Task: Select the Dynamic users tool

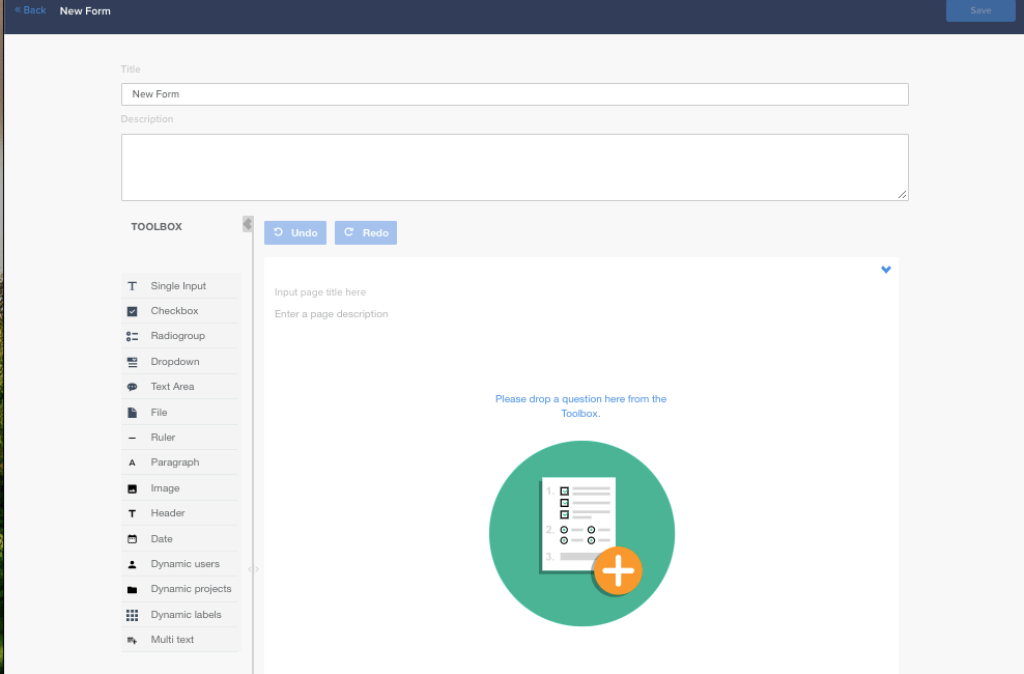Action: pyautogui.click(x=181, y=563)
